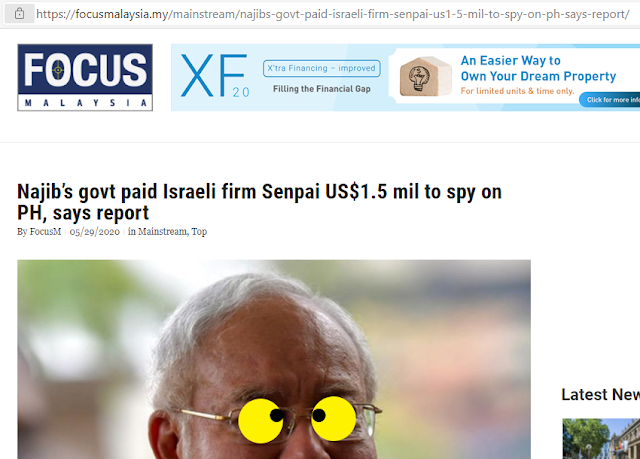This screenshot has width=640, height=459.
Task: Click the site lock icon in address bar
Action: 19,14
